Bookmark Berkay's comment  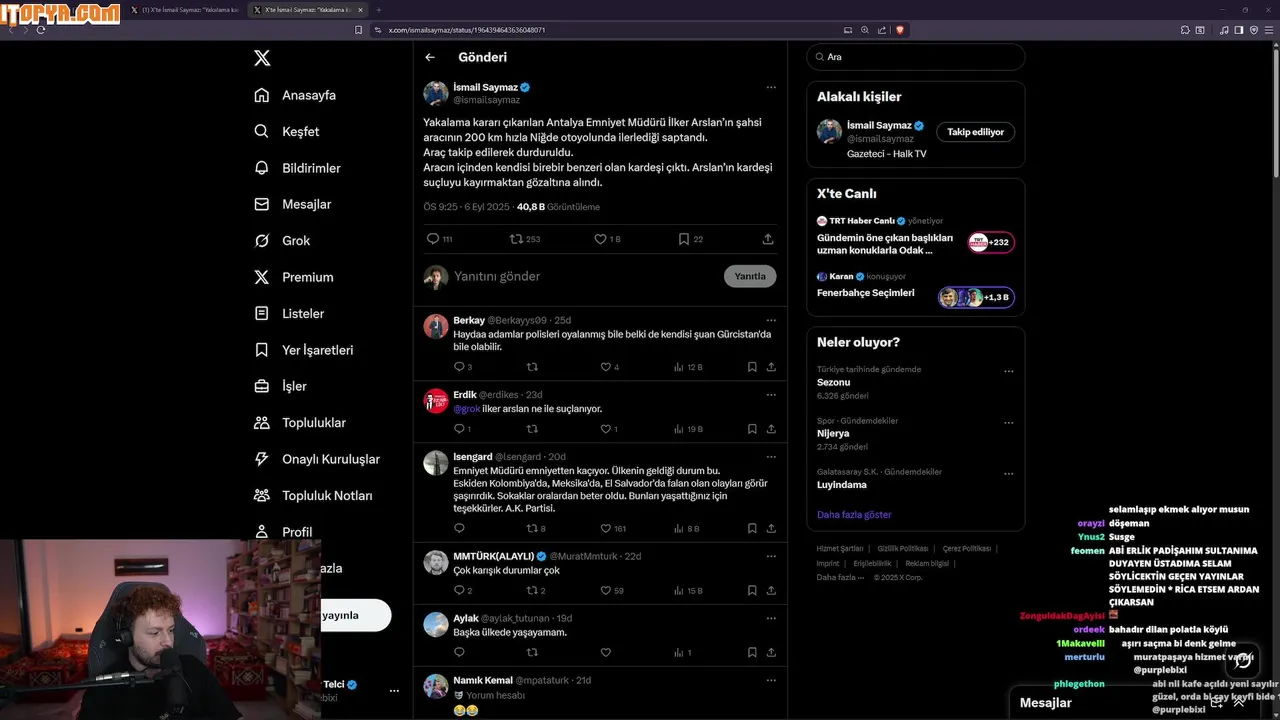(752, 367)
